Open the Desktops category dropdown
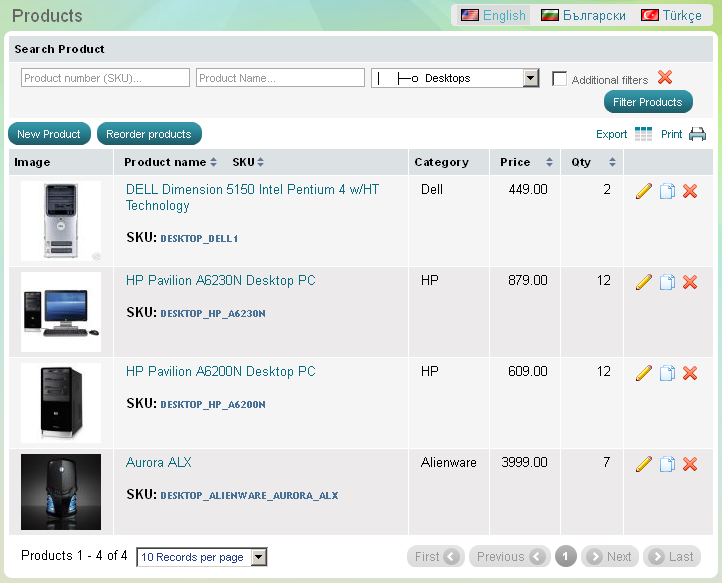The image size is (722, 583). (x=531, y=78)
